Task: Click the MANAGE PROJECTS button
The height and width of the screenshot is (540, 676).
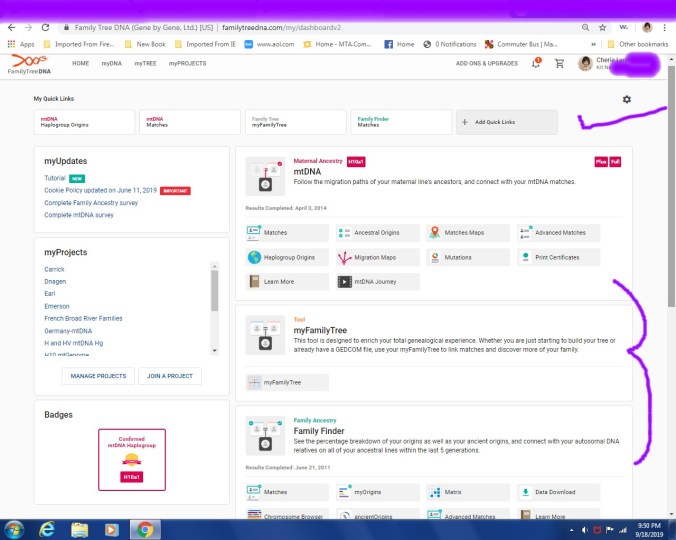Action: [x=98, y=376]
